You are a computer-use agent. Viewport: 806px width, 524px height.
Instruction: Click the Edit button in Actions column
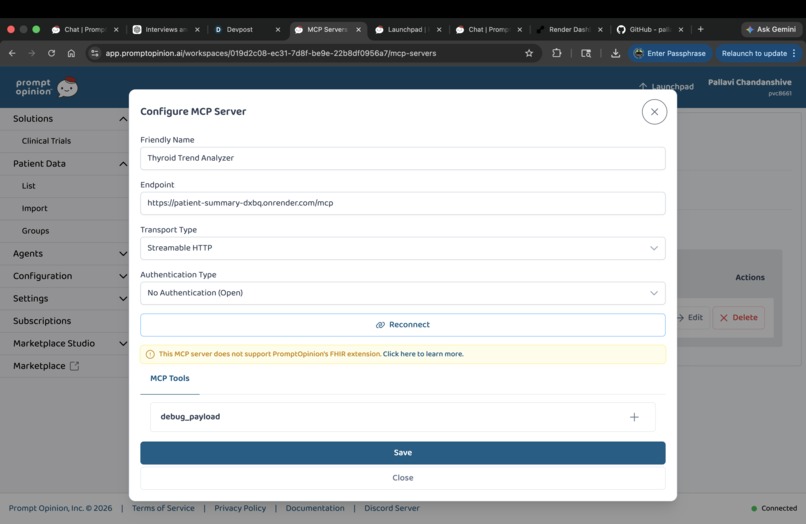[x=691, y=318]
